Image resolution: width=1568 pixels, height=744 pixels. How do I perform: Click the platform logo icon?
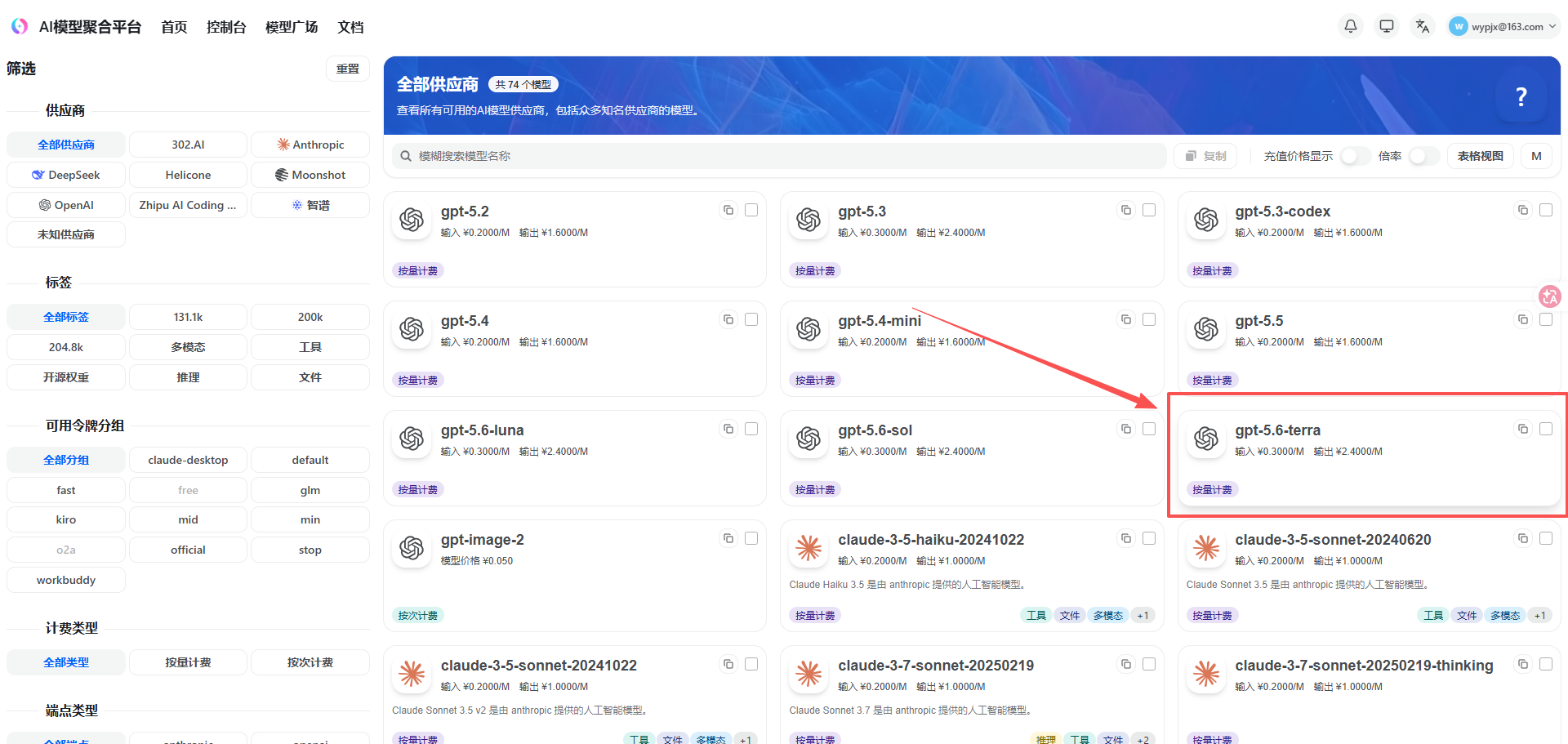[20, 26]
